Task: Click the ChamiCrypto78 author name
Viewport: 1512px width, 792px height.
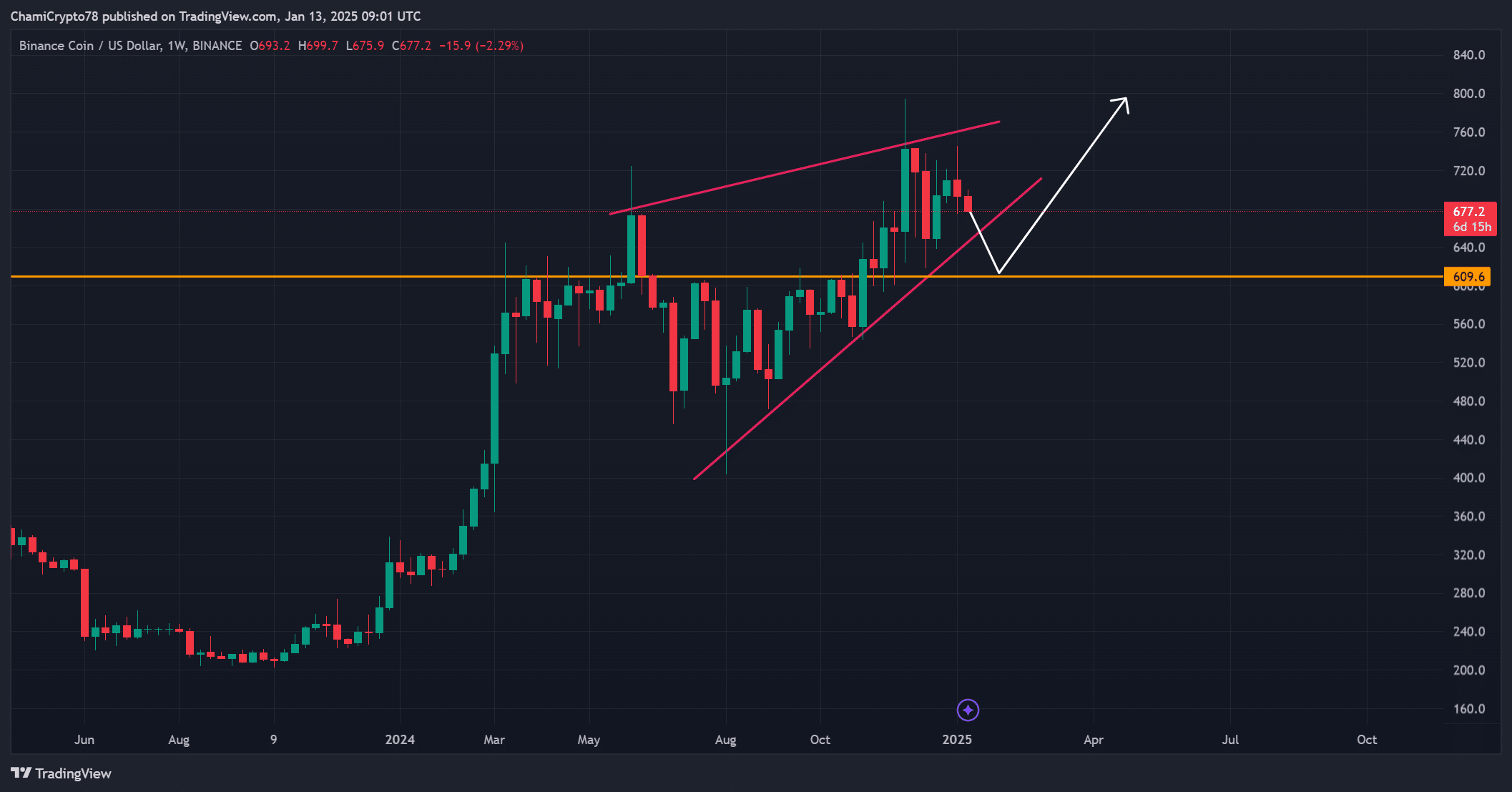Action: click(x=54, y=16)
